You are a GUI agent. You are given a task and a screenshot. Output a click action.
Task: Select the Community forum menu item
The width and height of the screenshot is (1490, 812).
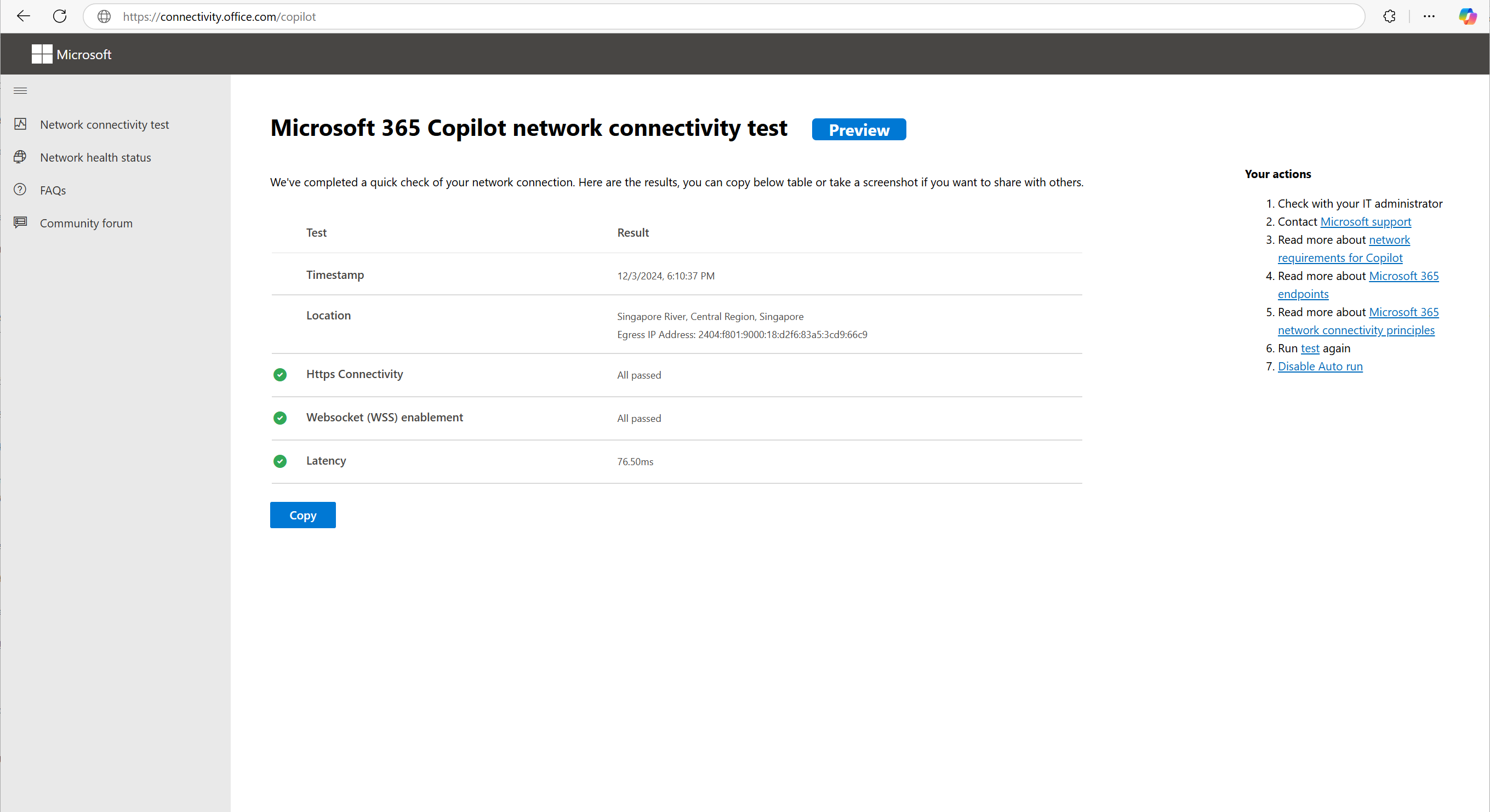tap(86, 223)
